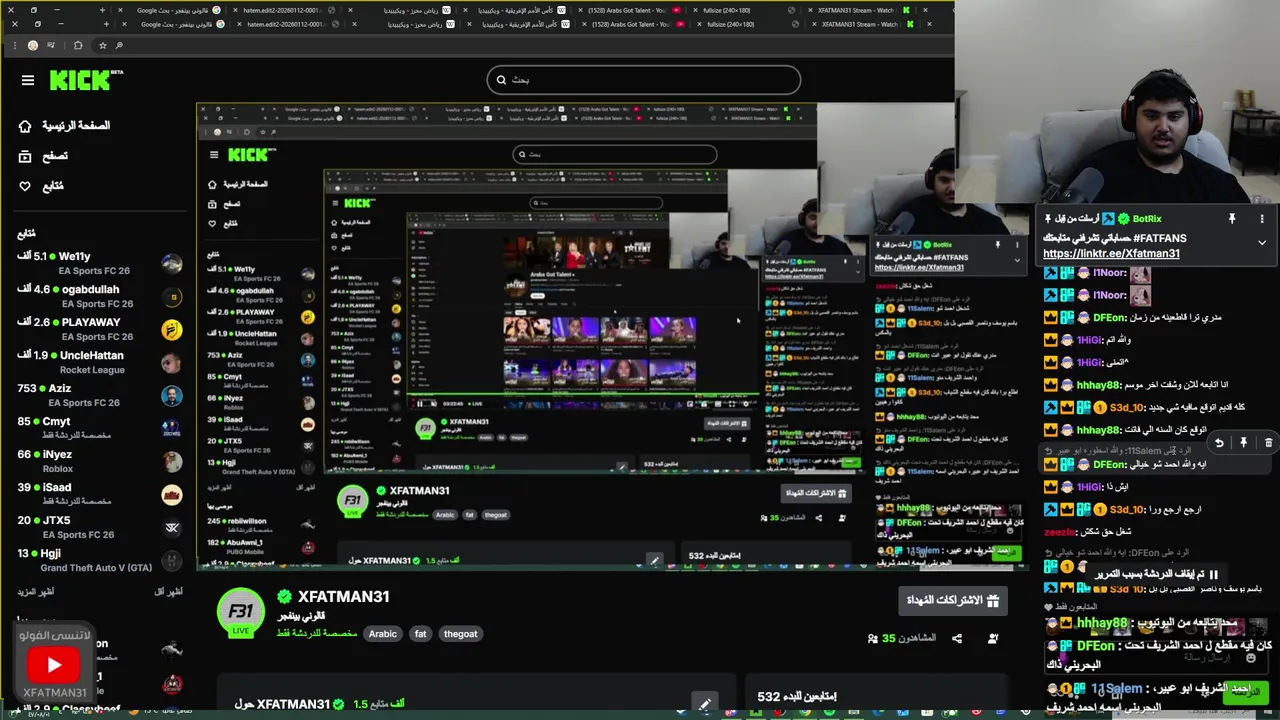Click PLAYAWAY yellow avatar in sidebar

coord(173,329)
